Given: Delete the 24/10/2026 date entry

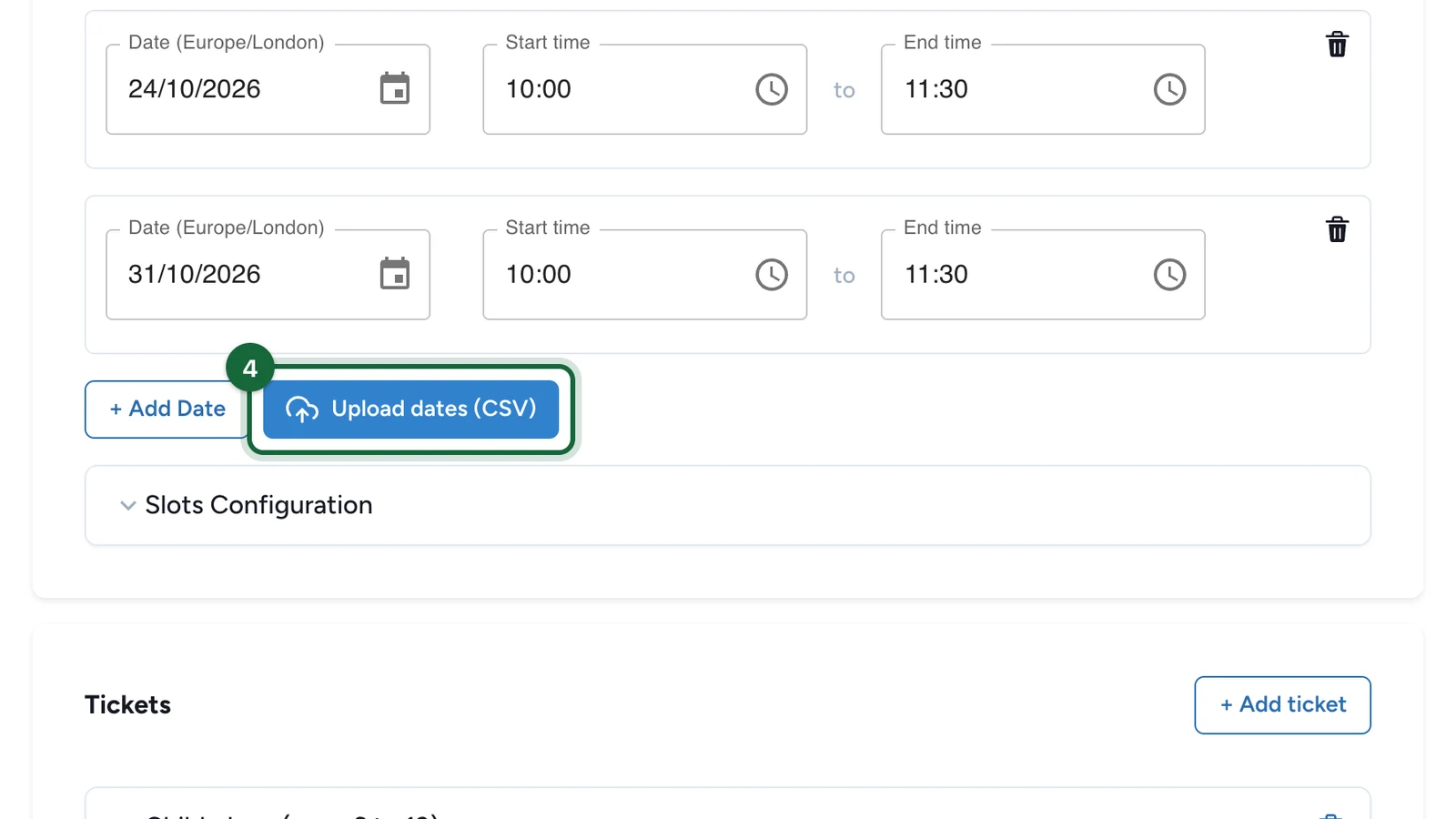Looking at the screenshot, I should click(x=1337, y=44).
